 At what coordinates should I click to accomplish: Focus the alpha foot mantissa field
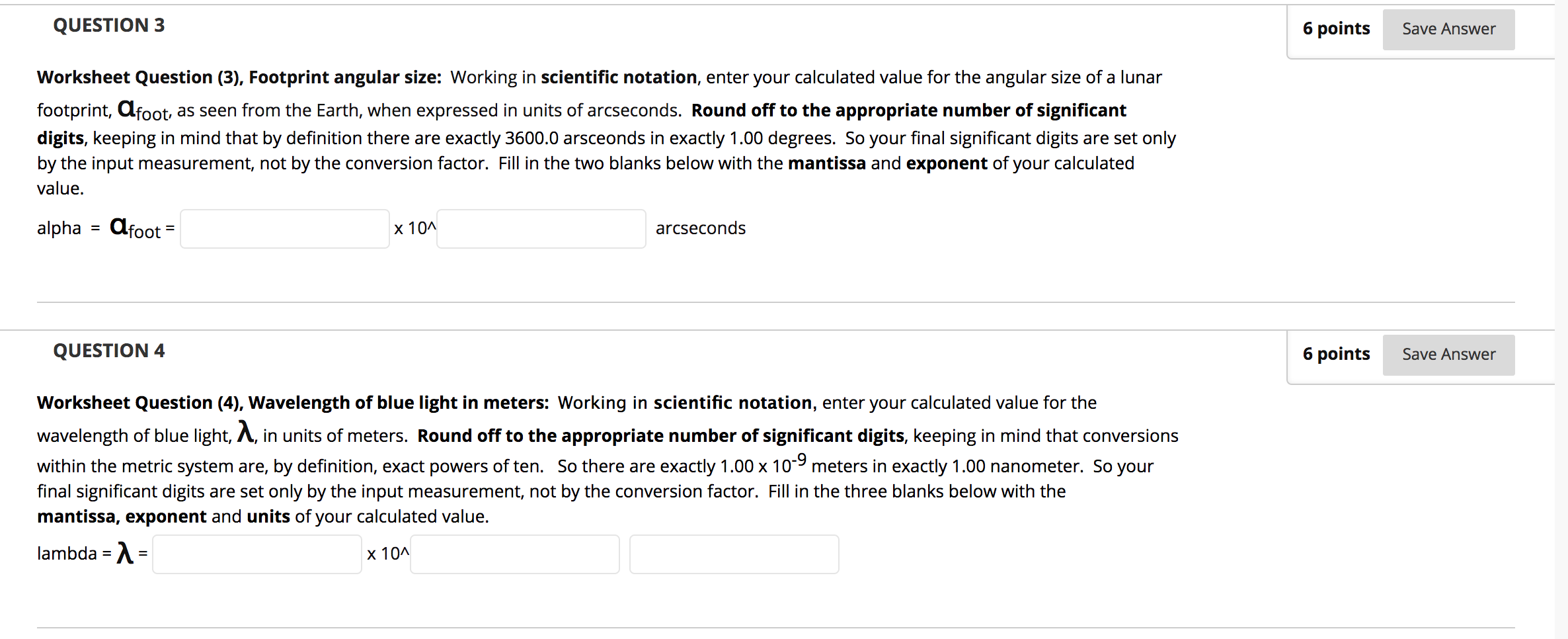tap(285, 229)
